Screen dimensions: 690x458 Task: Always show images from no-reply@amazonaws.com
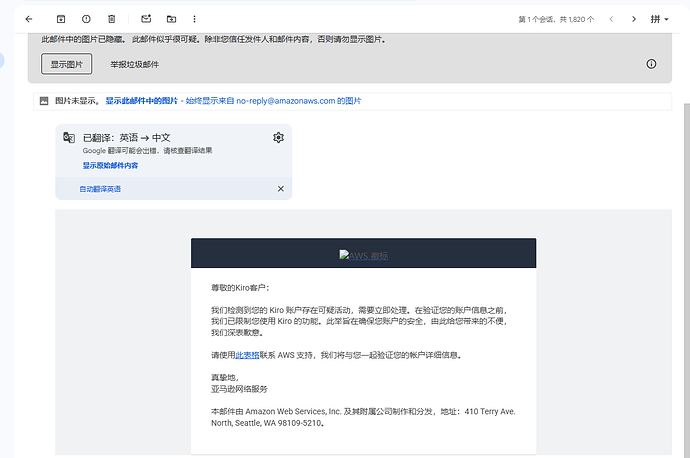(x=273, y=101)
